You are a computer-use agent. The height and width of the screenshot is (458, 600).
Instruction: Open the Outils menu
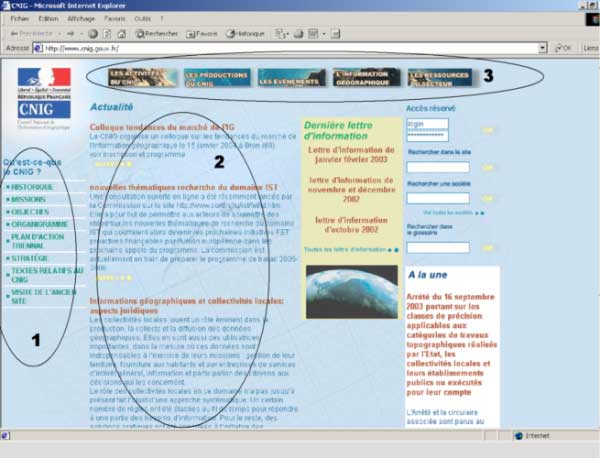[142, 18]
